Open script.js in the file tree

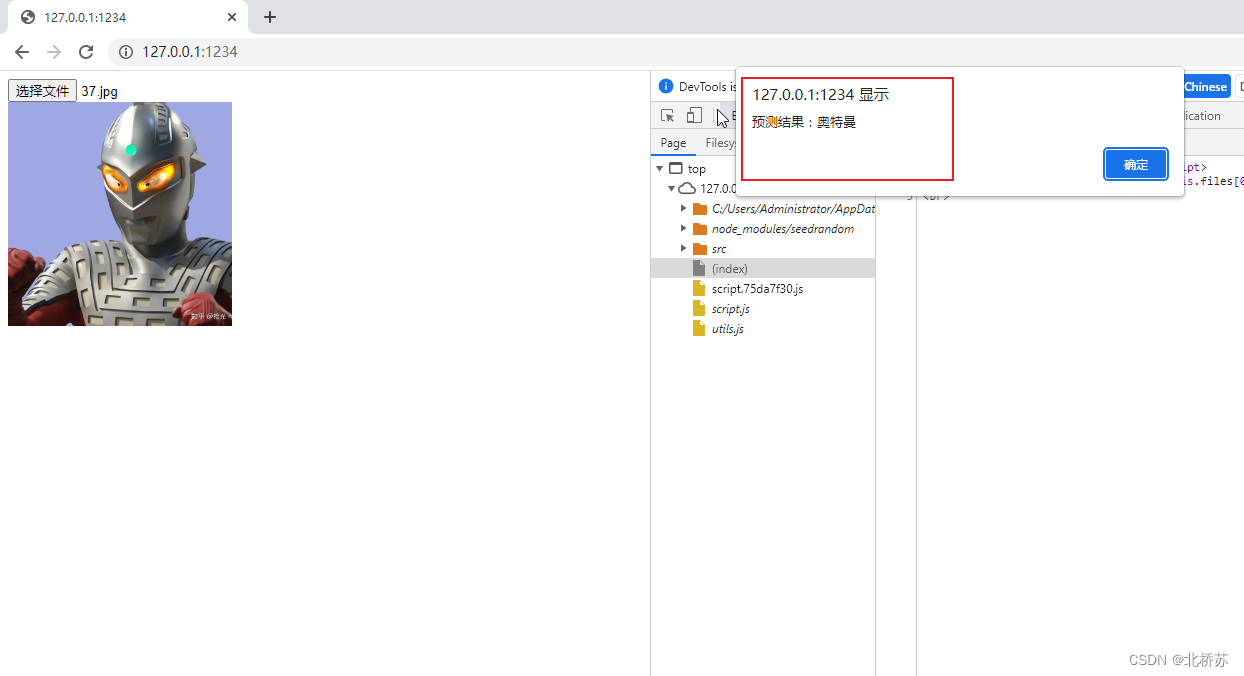731,309
